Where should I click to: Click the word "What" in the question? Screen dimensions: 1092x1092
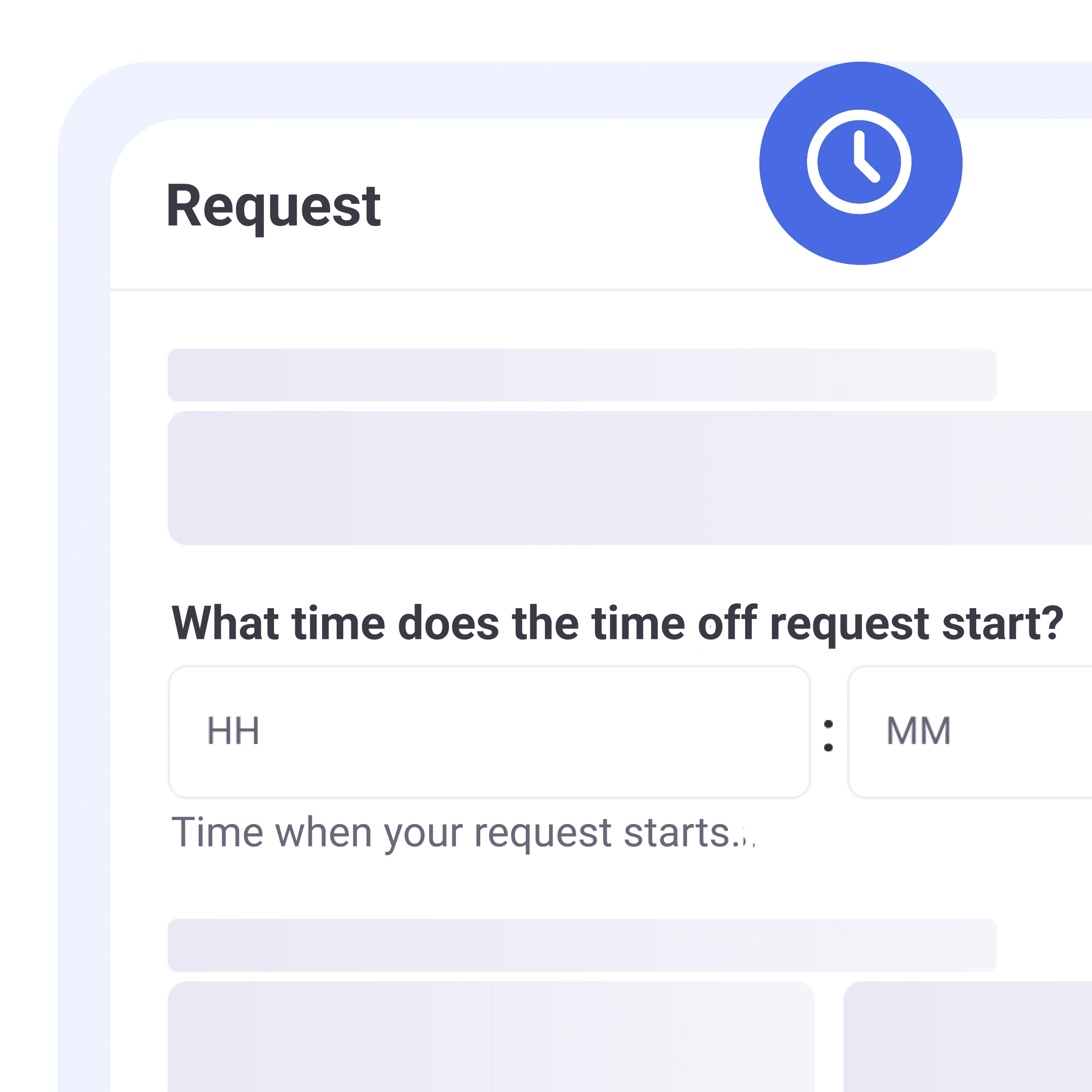coord(225,623)
